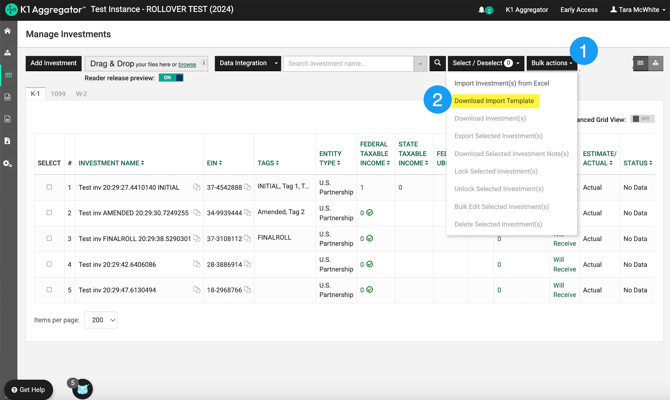The height and width of the screenshot is (400, 670).
Task: Click copy icon beside Test inv FINALROLL name
Action: tap(197, 239)
